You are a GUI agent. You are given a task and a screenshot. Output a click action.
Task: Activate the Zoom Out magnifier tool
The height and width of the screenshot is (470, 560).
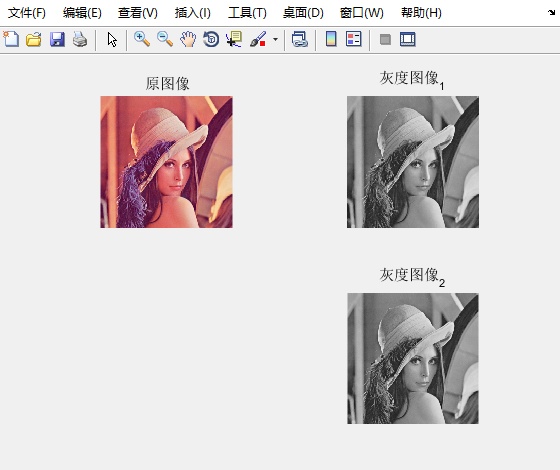165,39
